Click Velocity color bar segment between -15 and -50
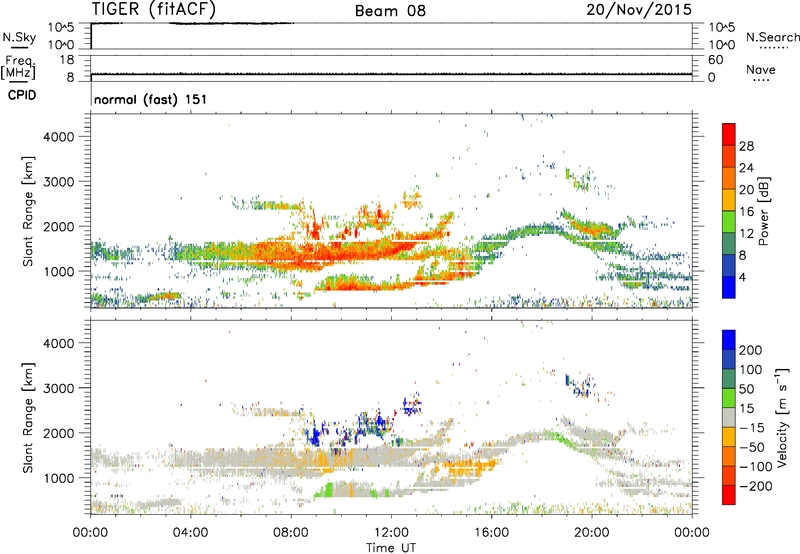The width and height of the screenshot is (800, 554). (729, 437)
